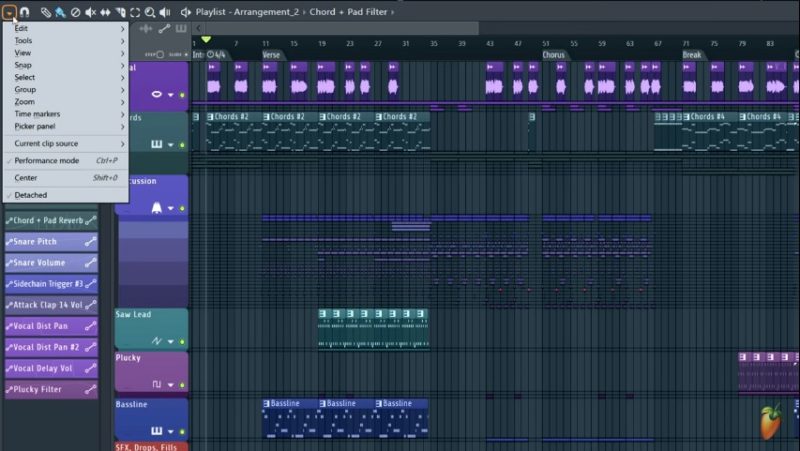
Task: Select the marquee Select tool
Action: click(x=135, y=12)
